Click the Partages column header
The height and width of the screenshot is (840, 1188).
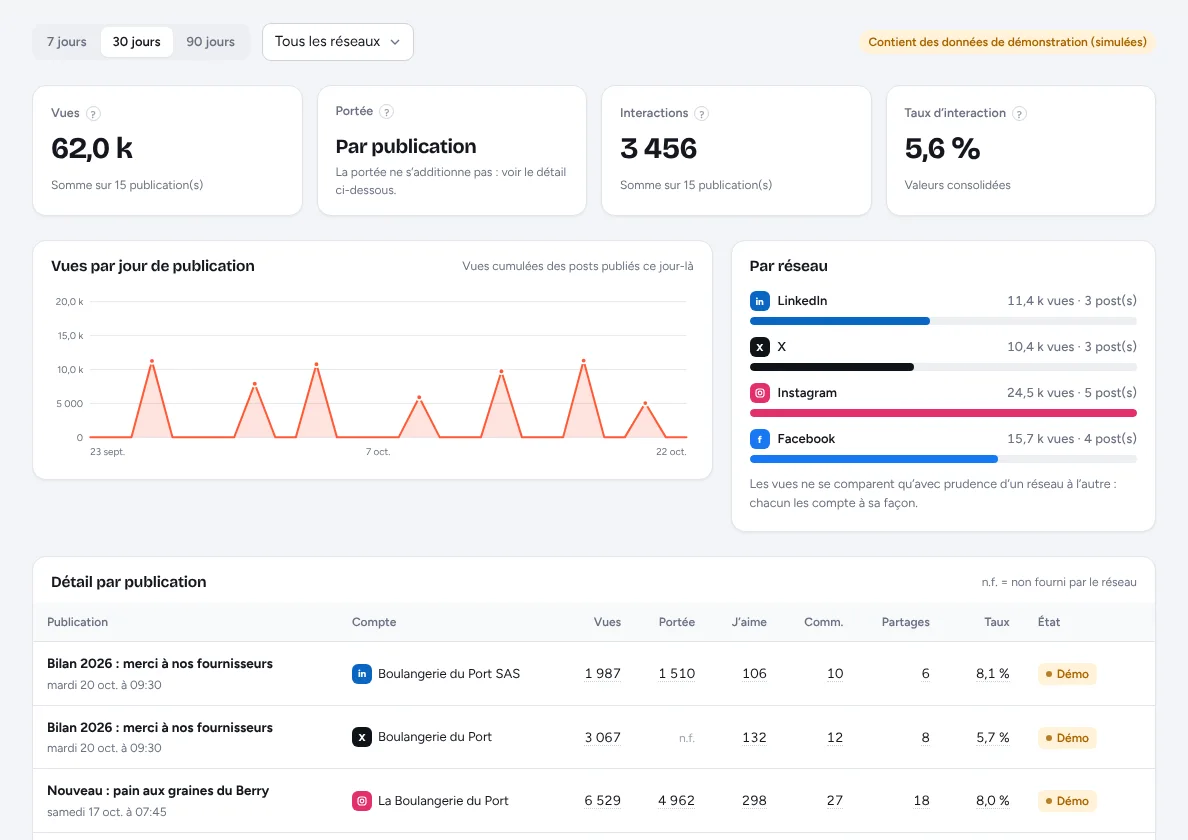[x=905, y=622]
